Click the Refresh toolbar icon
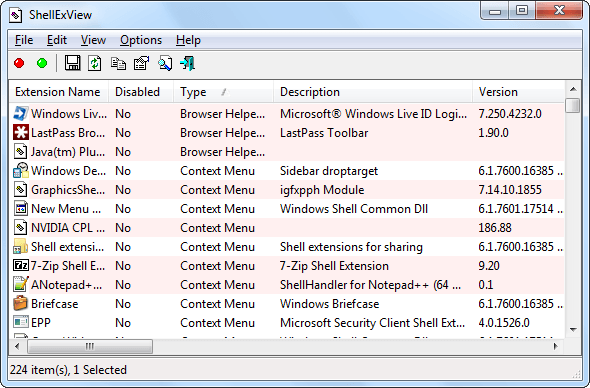Screen dimensions: 590x388 click(x=94, y=63)
